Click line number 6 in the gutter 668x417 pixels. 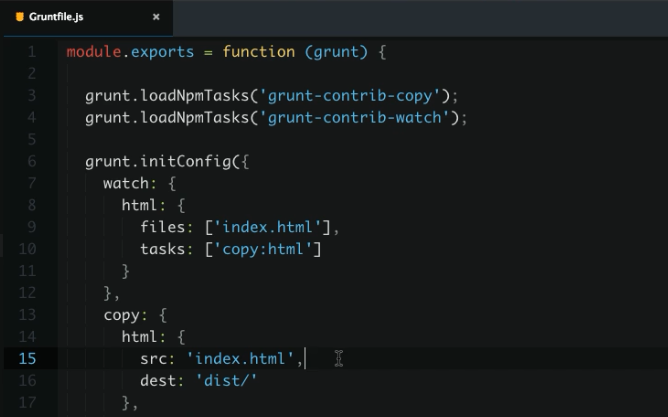click(32, 161)
